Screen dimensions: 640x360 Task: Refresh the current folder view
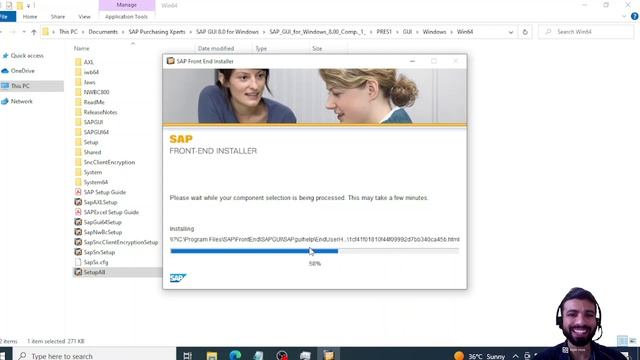[525, 32]
